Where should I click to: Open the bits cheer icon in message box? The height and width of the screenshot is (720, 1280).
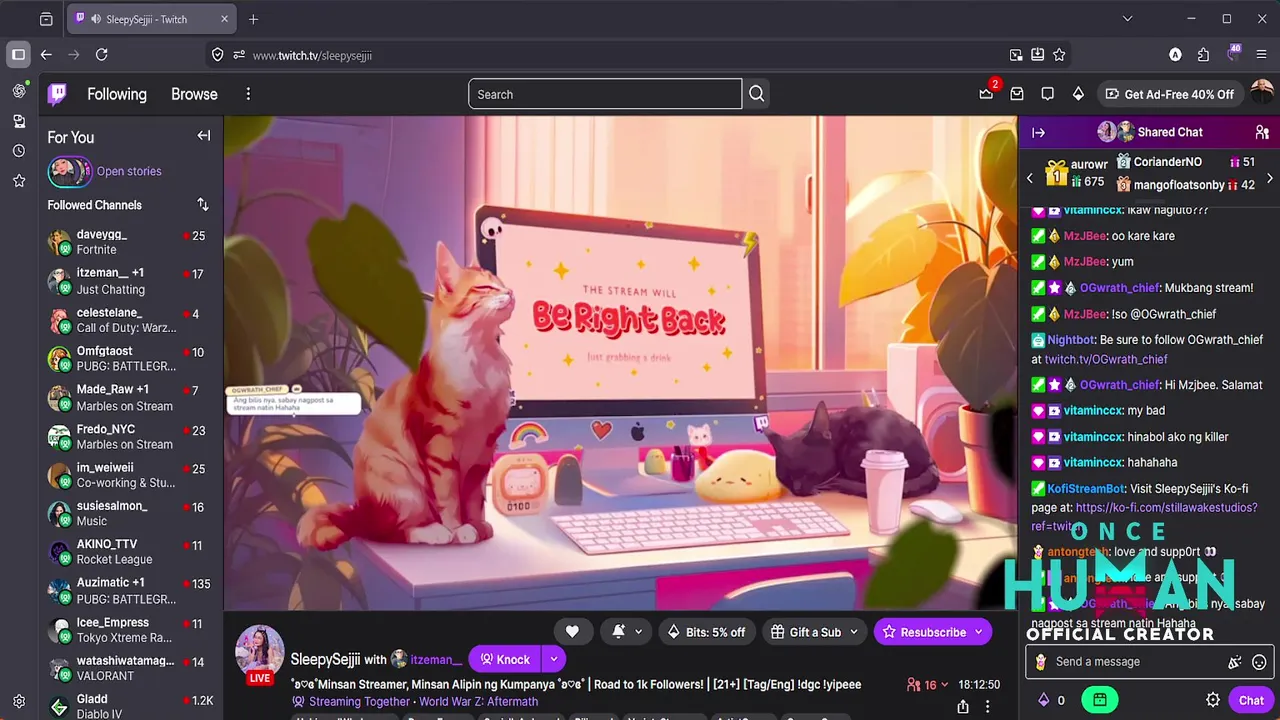tap(1235, 662)
